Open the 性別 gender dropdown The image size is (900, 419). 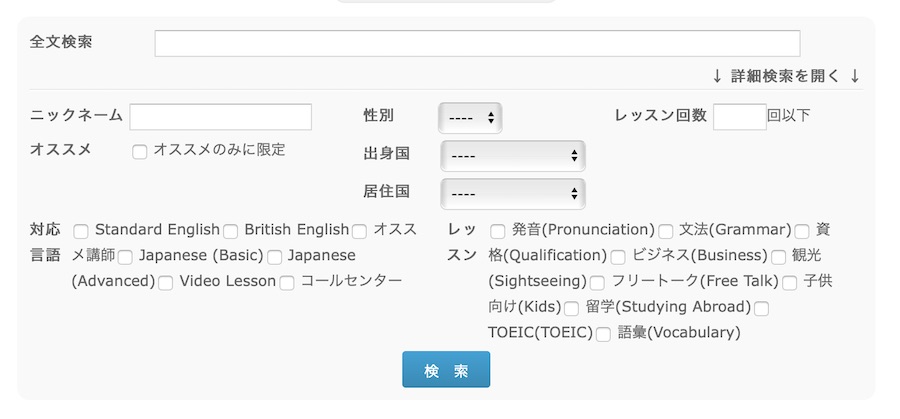click(x=469, y=118)
